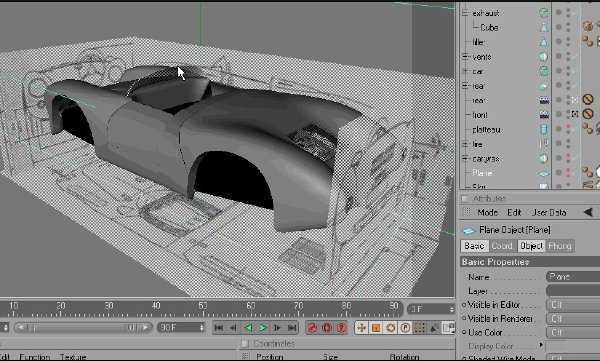Screen dimensions: 600x361
Task: Toggle autokeying red circle button
Action: click(x=327, y=328)
